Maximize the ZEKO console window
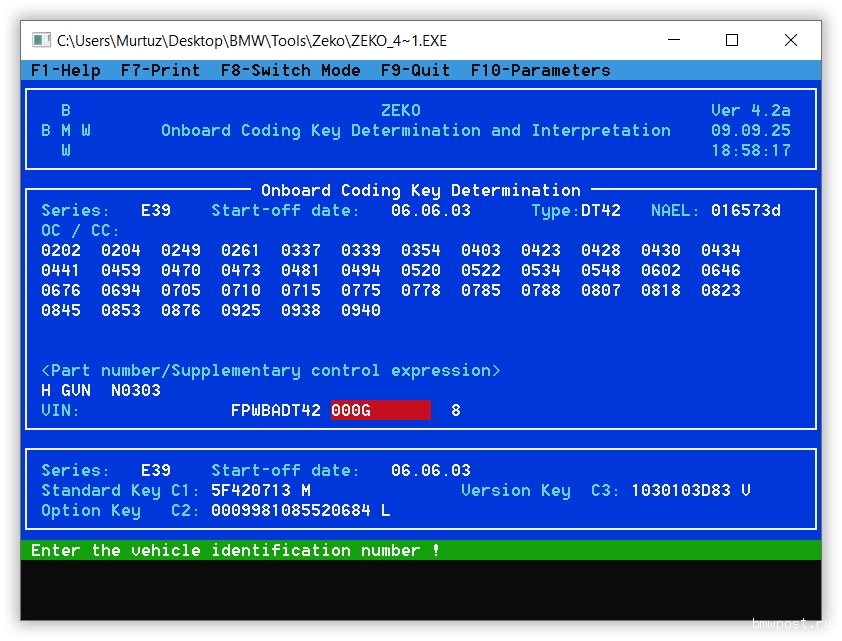842x641 pixels. pyautogui.click(x=731, y=40)
